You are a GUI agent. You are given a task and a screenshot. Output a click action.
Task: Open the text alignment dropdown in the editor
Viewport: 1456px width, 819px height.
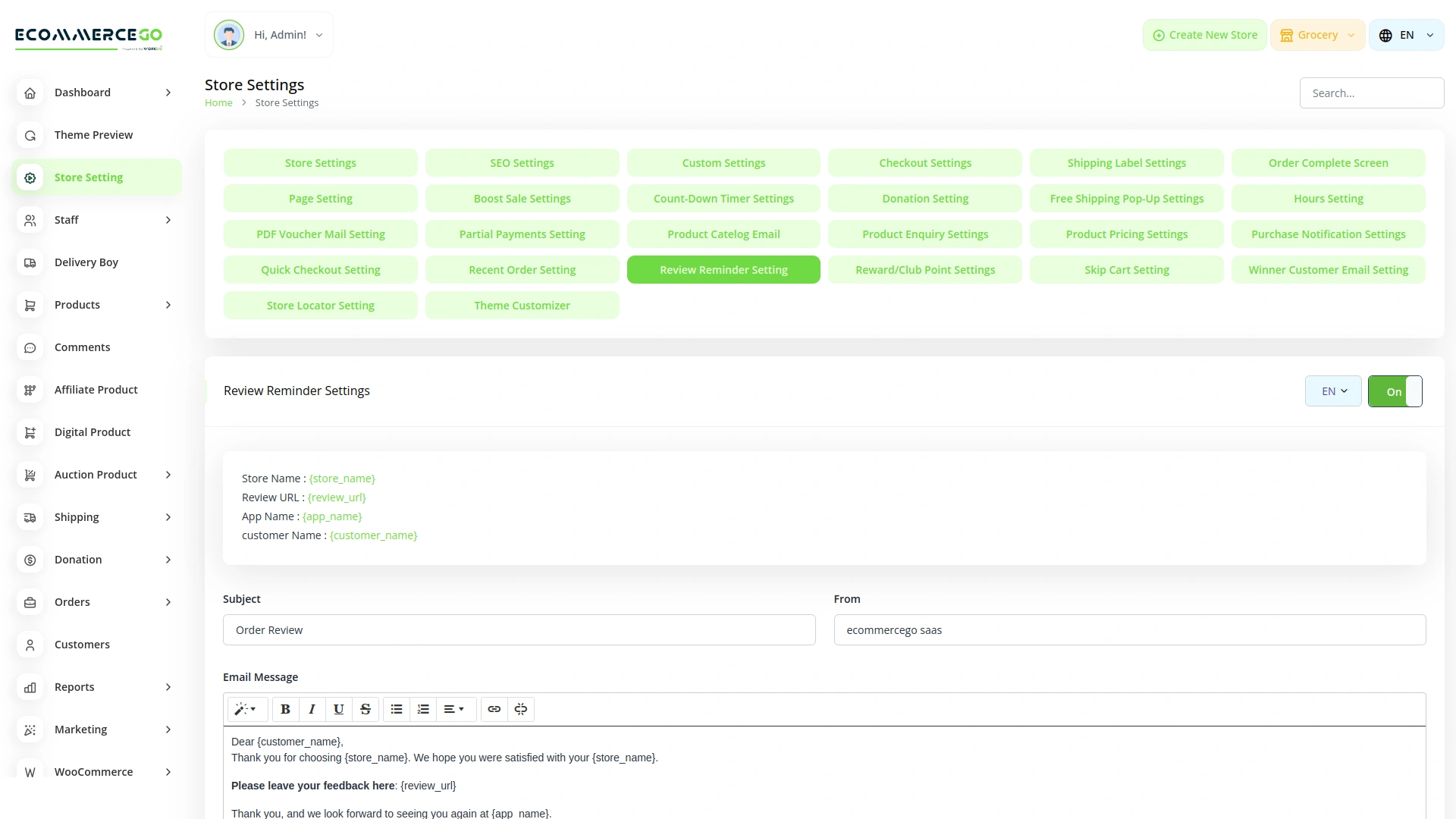455,709
